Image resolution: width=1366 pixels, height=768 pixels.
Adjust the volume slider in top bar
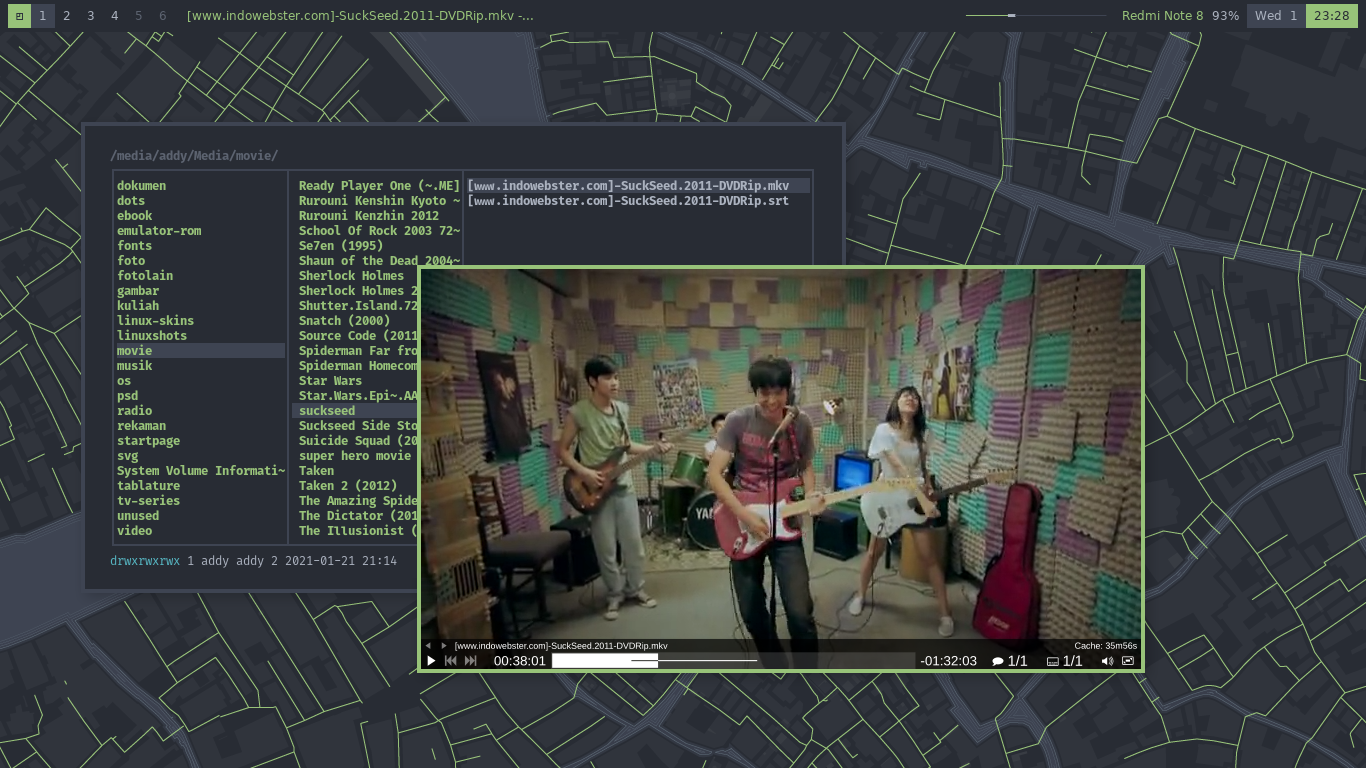click(1036, 16)
